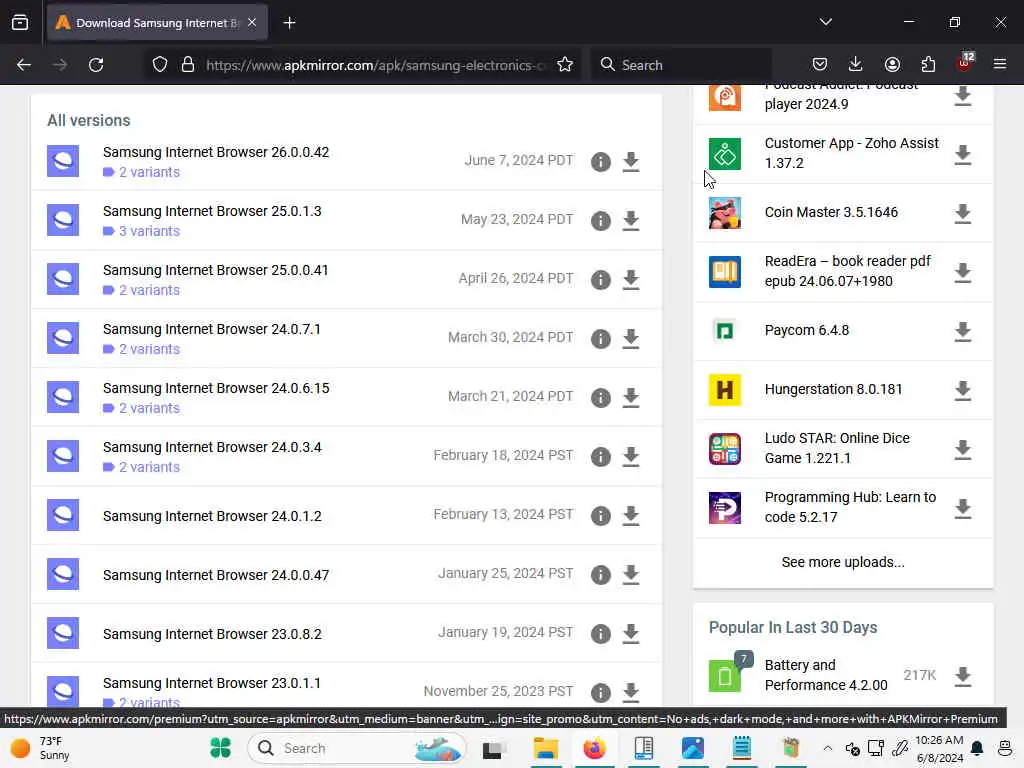
Task: Download Samsung Internet Browser 24.0.6.15 via arrow icon
Action: coord(630,397)
